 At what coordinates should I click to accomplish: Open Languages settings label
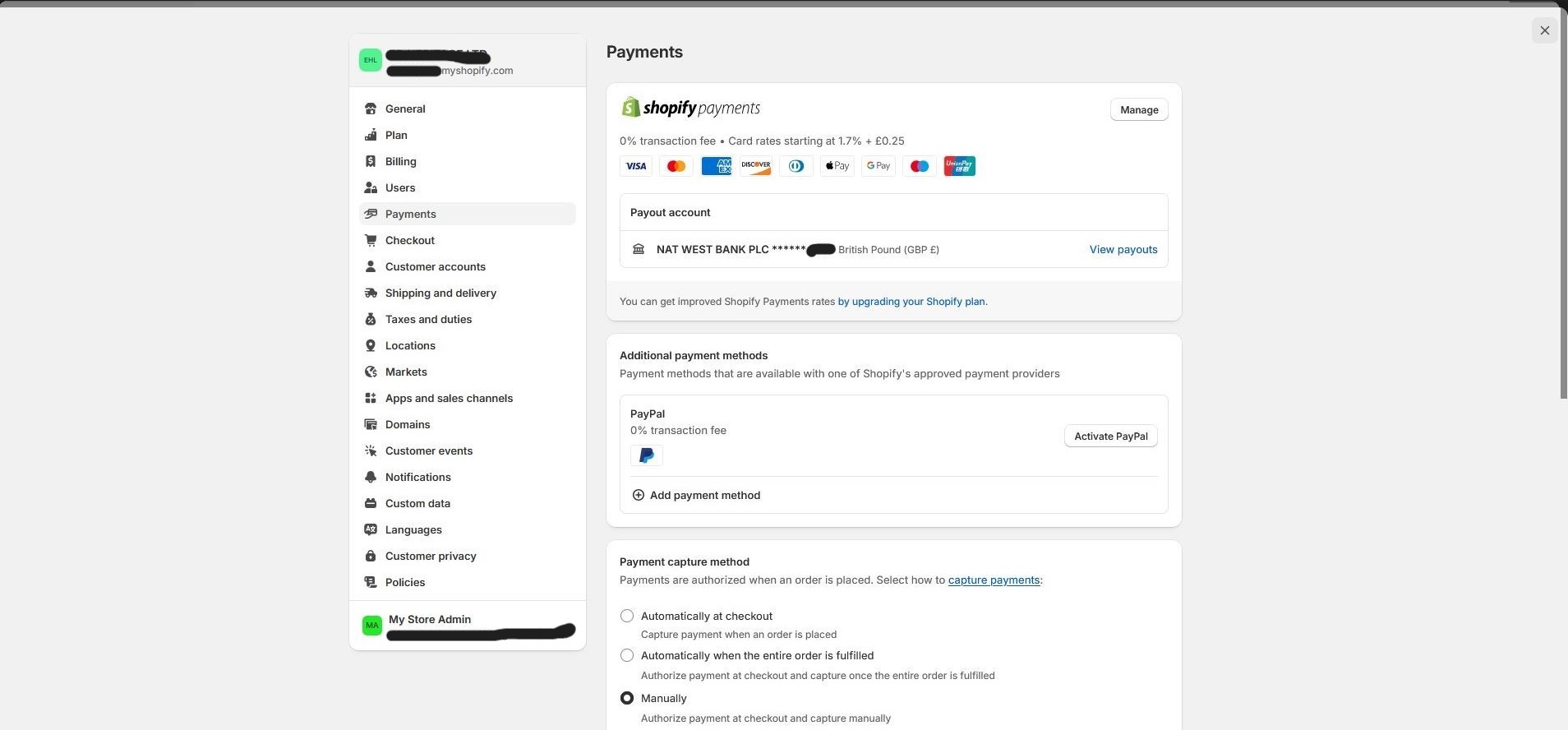[x=413, y=529]
